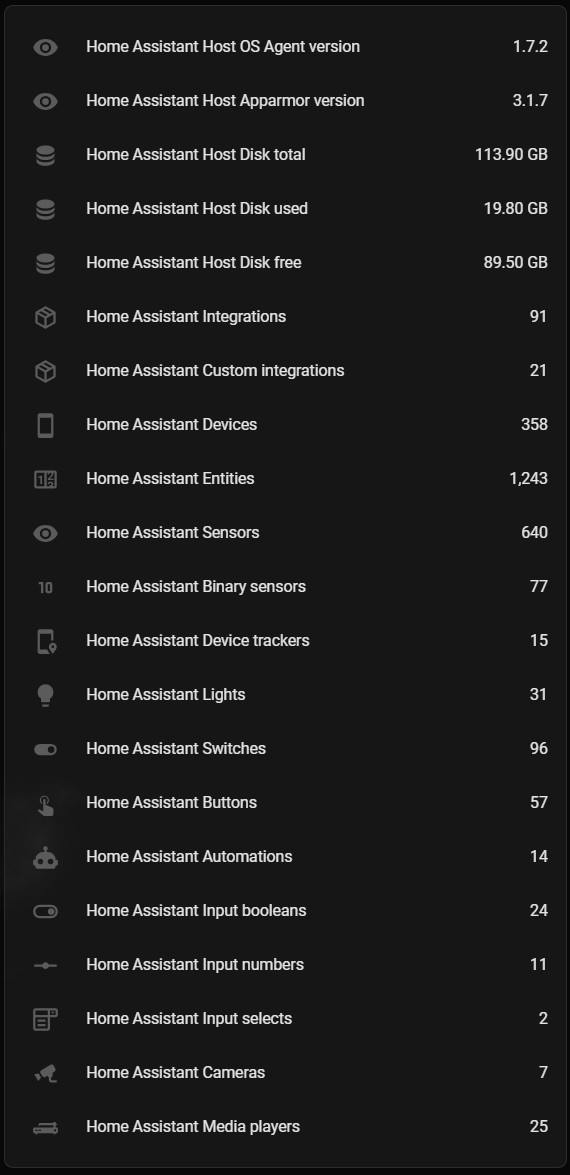Screen dimensions: 570x1175
Task: Click the cube icon beside Home Assistant Integrations
Action: coord(45,316)
